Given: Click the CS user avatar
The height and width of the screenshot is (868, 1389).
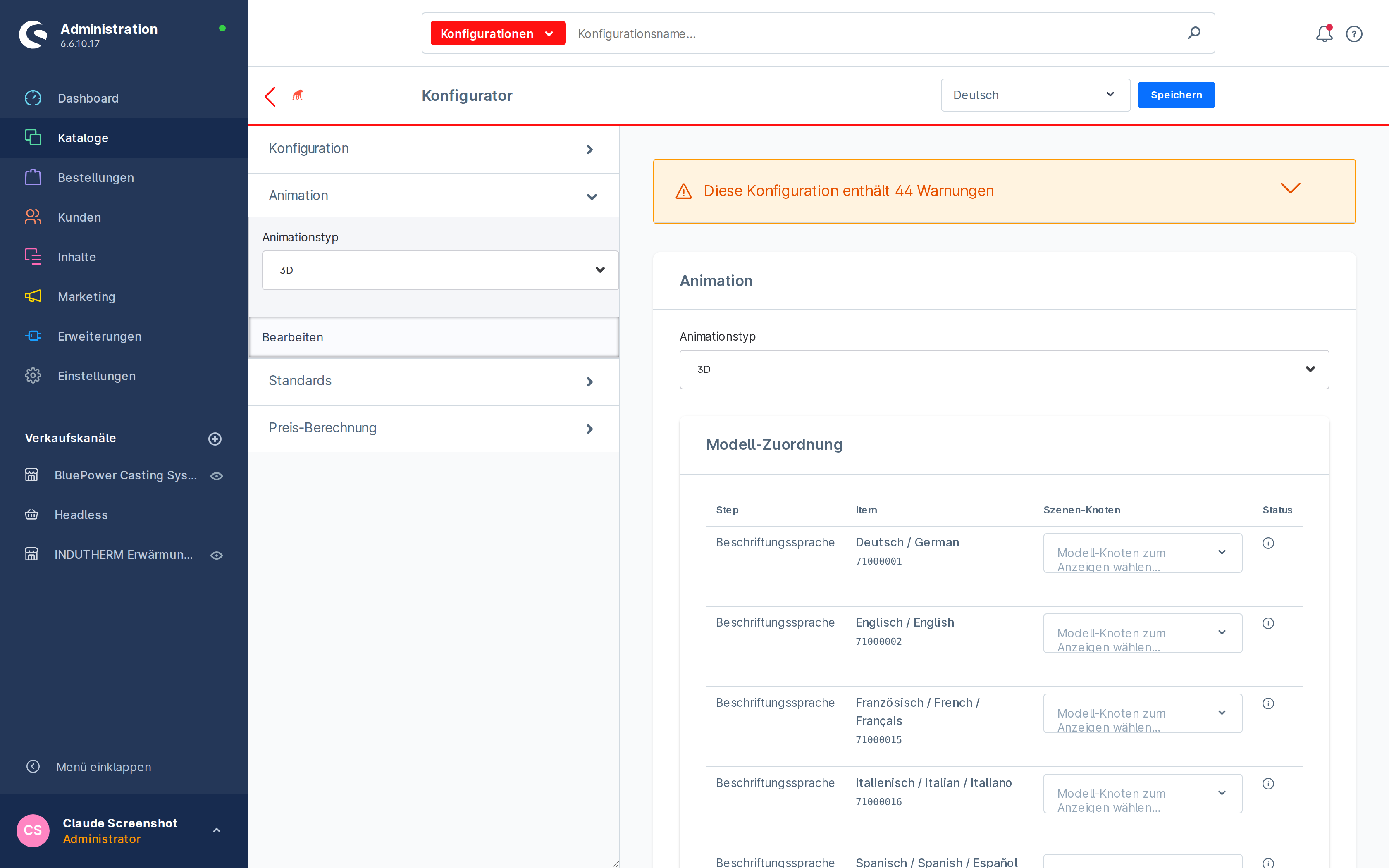Looking at the screenshot, I should tap(33, 830).
